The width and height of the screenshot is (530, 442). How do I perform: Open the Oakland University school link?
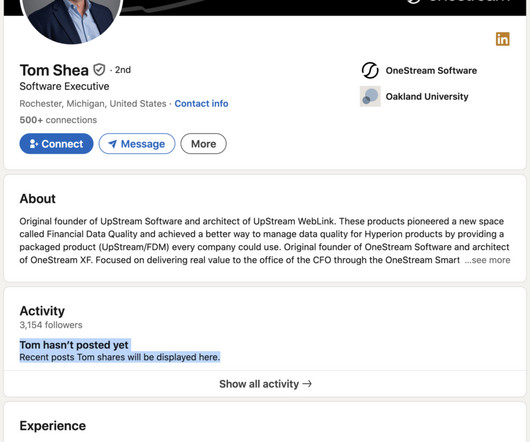coord(427,96)
